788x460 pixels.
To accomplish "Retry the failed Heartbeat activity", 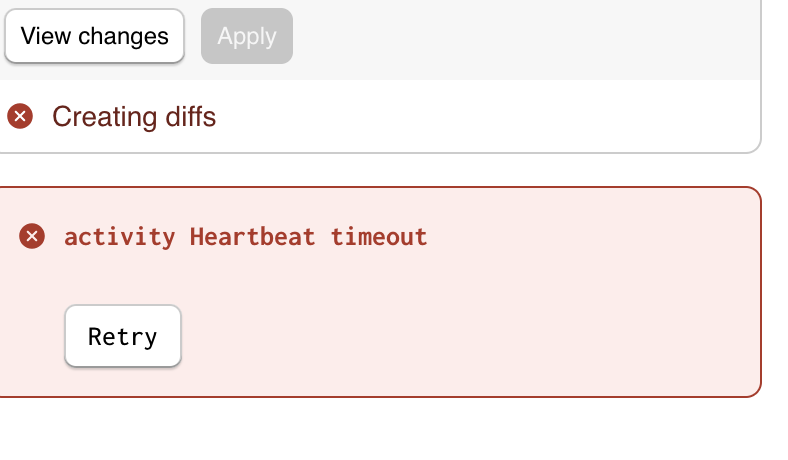I will click(x=123, y=336).
